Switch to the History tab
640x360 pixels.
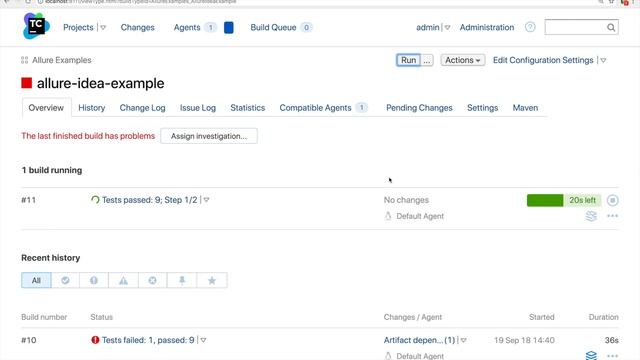(92, 108)
